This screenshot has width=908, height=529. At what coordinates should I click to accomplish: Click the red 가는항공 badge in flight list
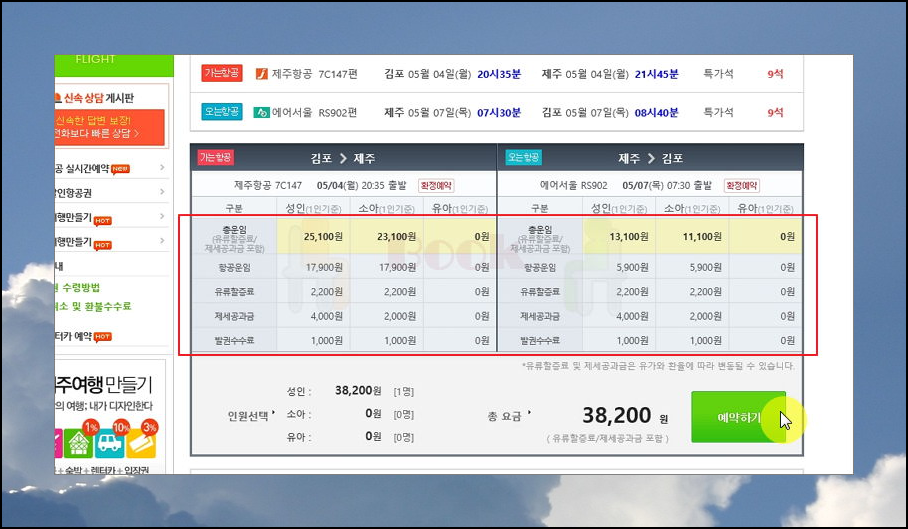(x=222, y=73)
